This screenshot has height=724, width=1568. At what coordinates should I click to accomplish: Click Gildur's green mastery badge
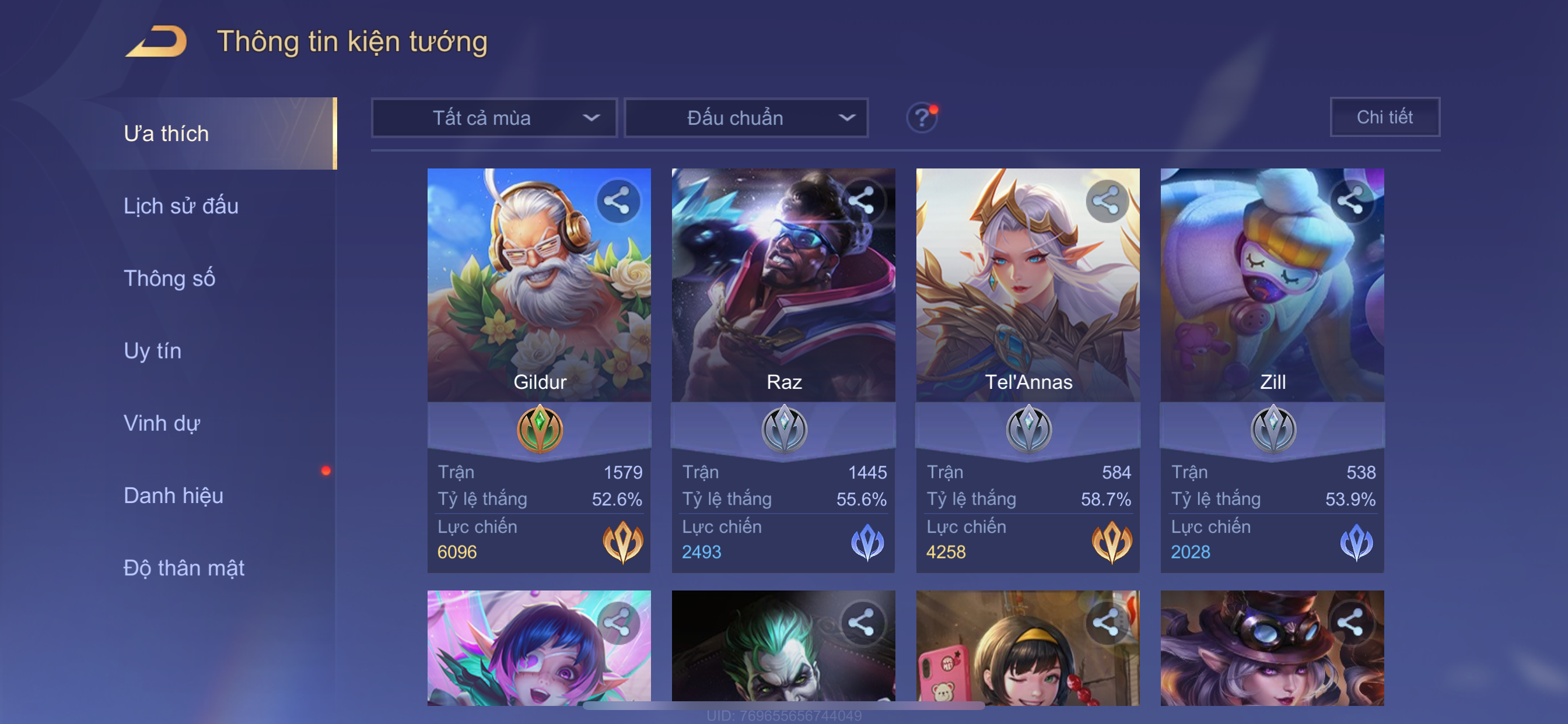[x=540, y=429]
